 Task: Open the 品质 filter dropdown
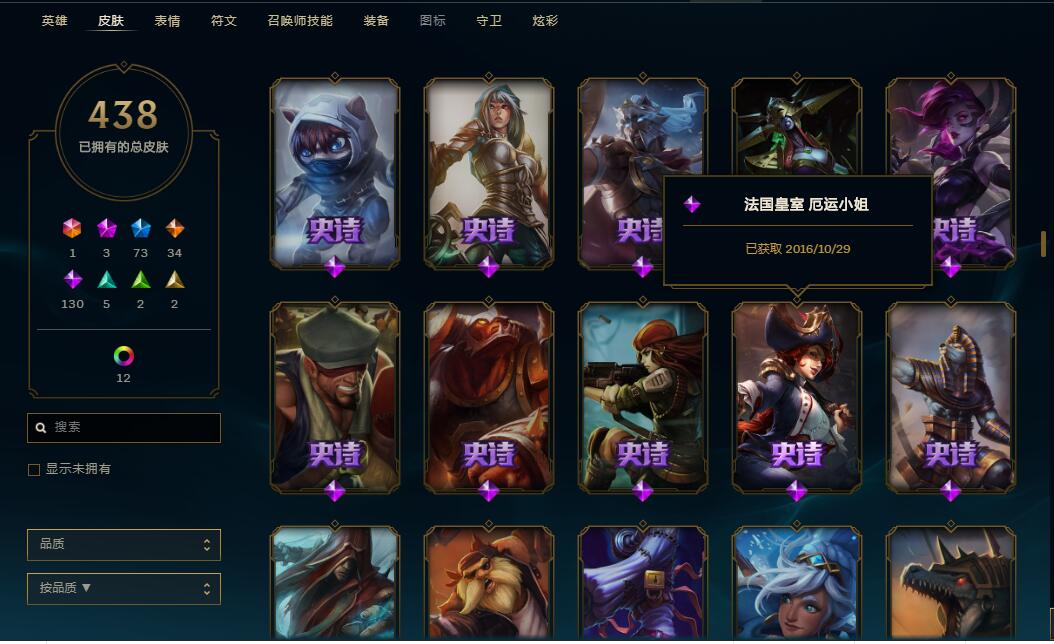click(x=124, y=545)
